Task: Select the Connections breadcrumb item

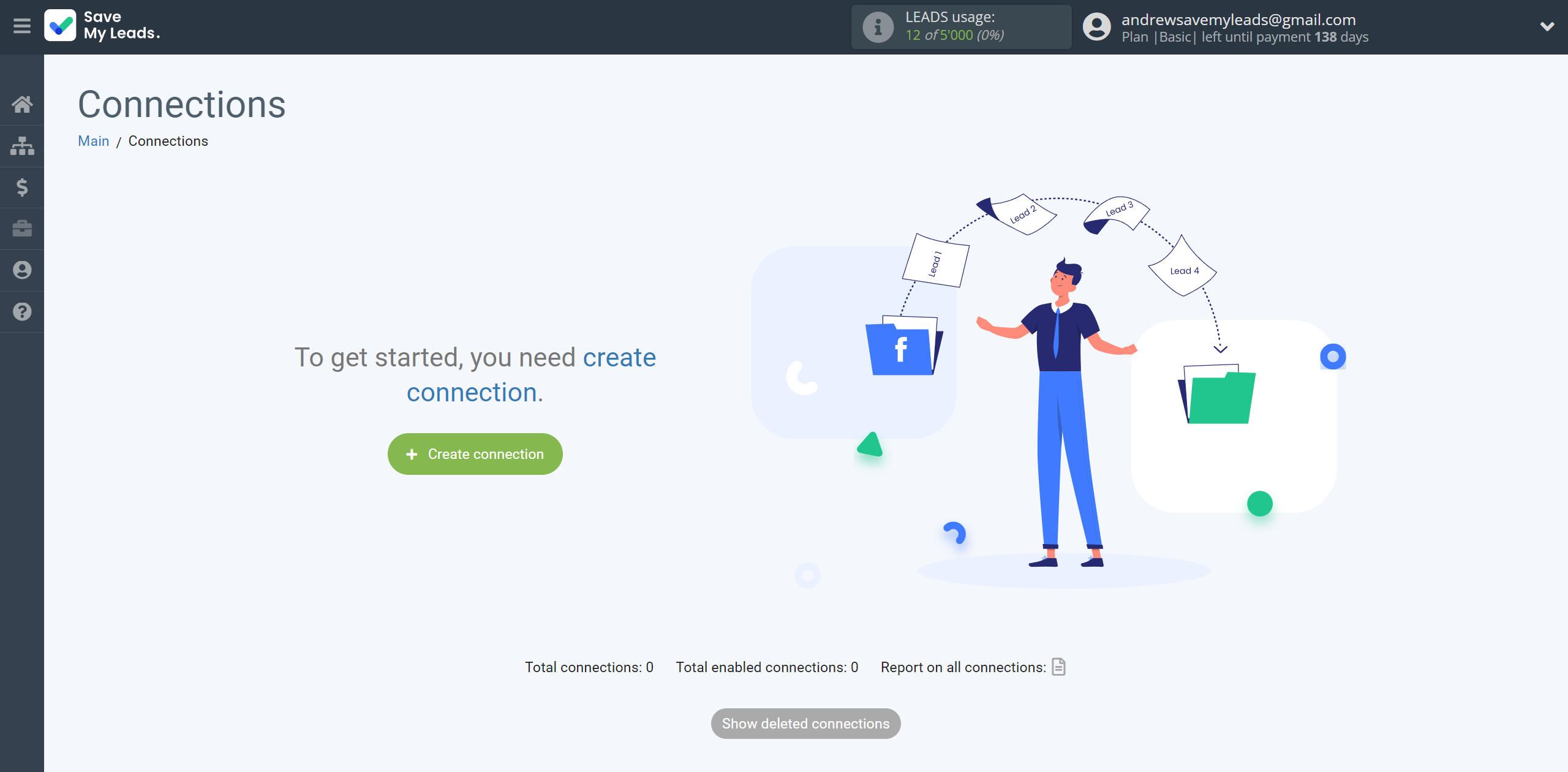Action: click(x=168, y=141)
